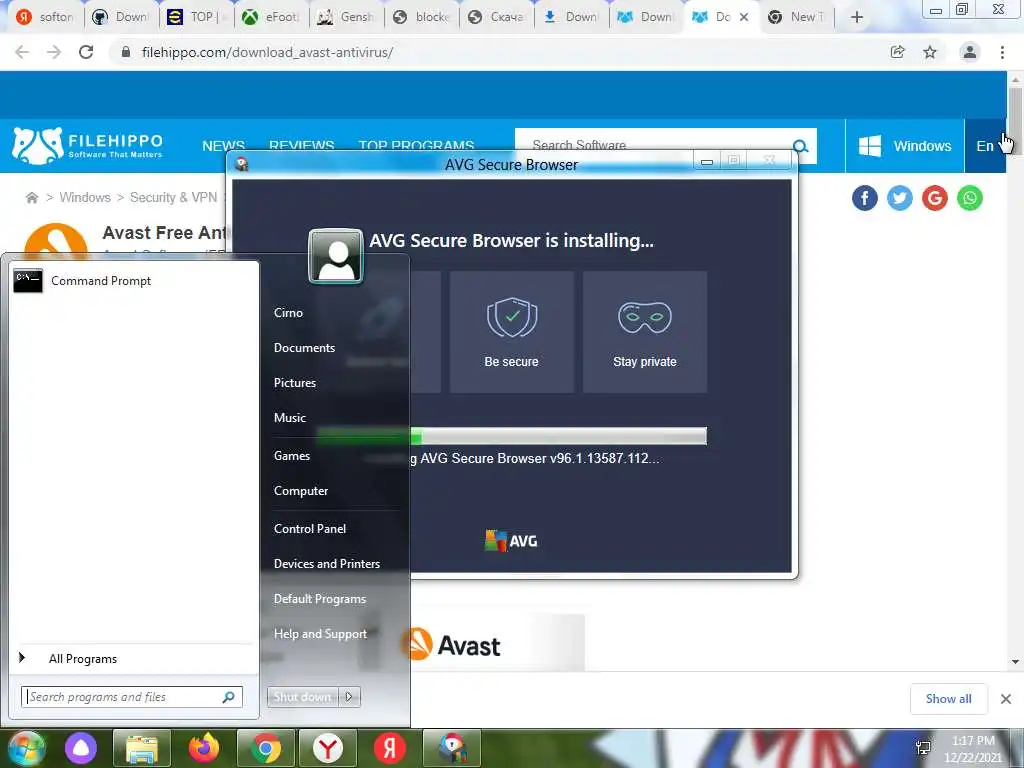Click the Windows Start orb
Viewport: 1024px width, 768px height.
(x=26, y=748)
